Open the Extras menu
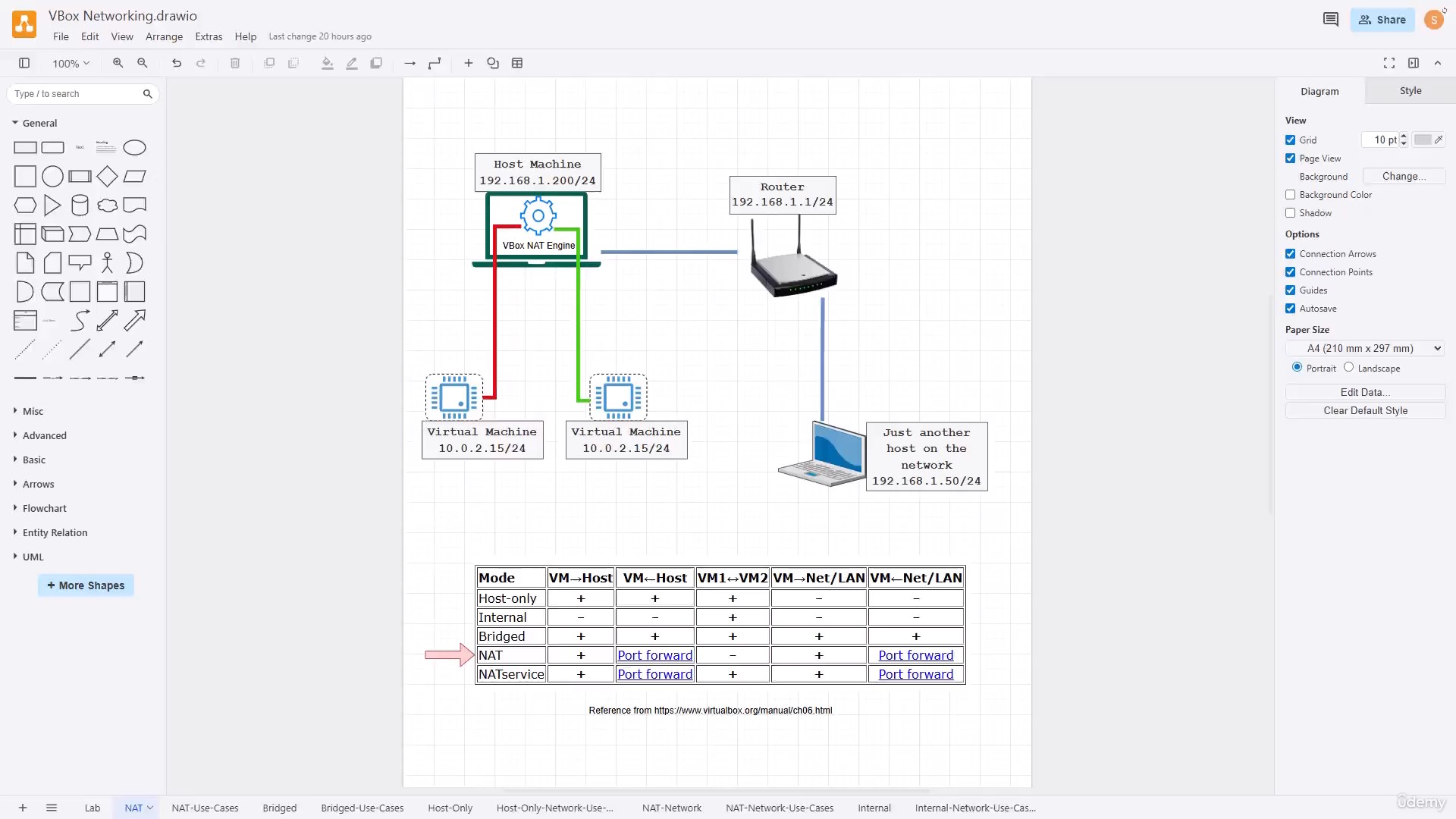The width and height of the screenshot is (1456, 819). (x=209, y=36)
